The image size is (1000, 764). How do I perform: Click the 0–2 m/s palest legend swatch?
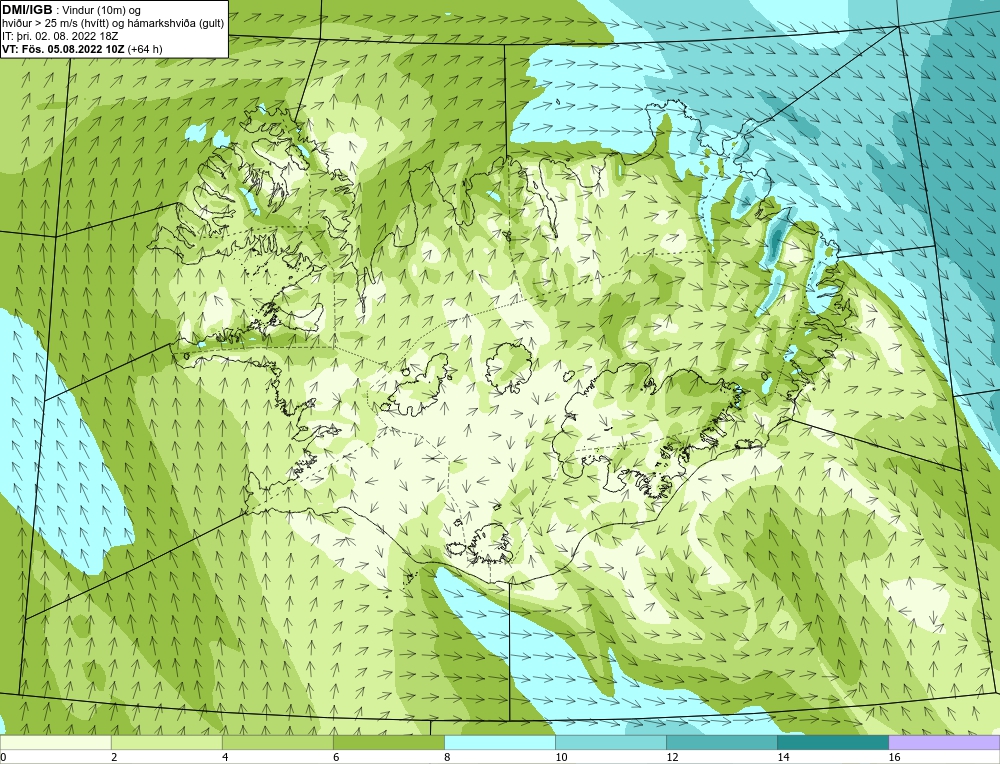click(55, 742)
